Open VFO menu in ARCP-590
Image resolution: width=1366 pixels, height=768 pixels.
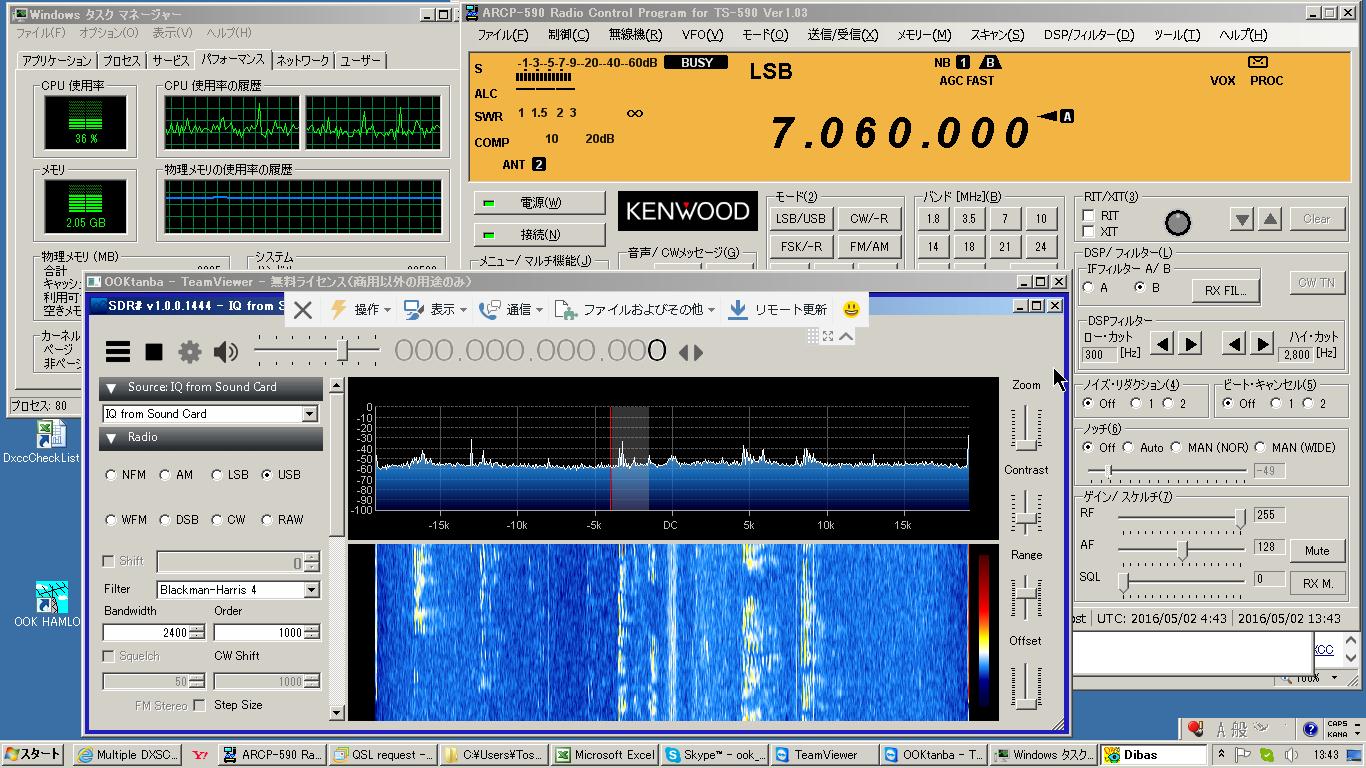click(702, 35)
